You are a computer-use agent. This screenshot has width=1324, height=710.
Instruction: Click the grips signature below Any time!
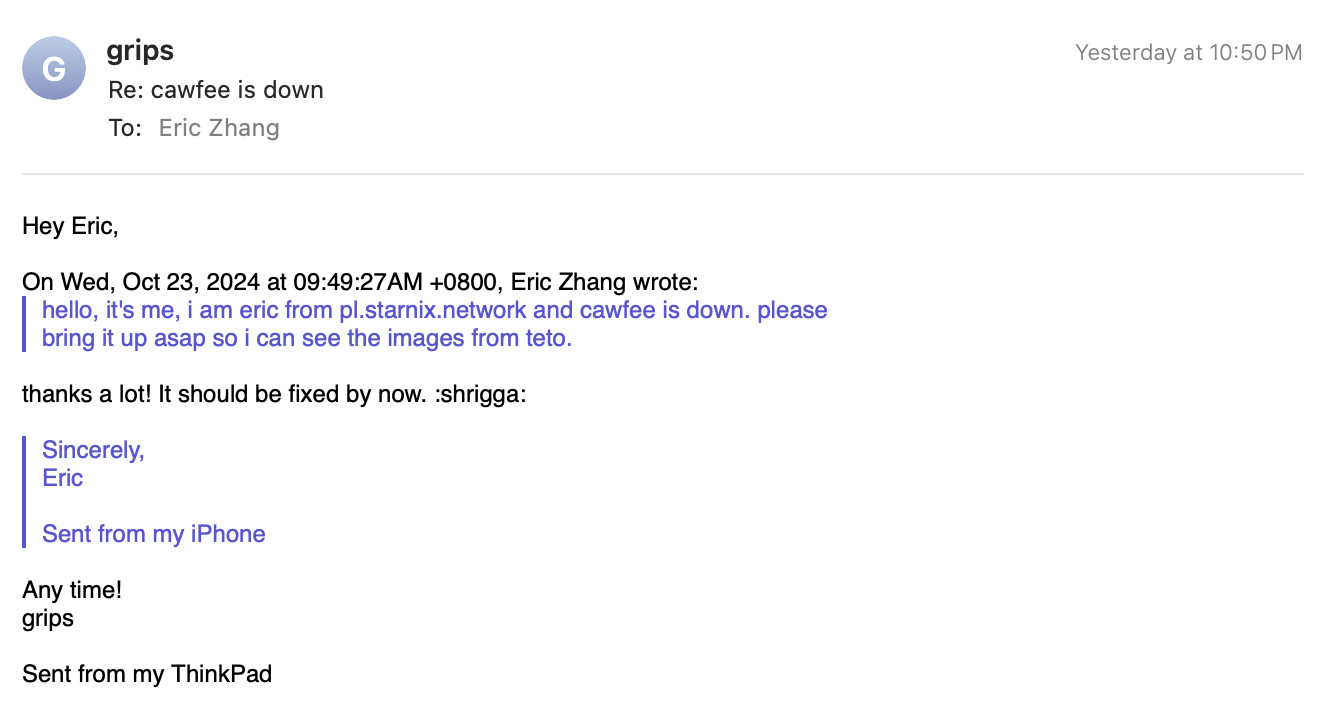tap(48, 618)
